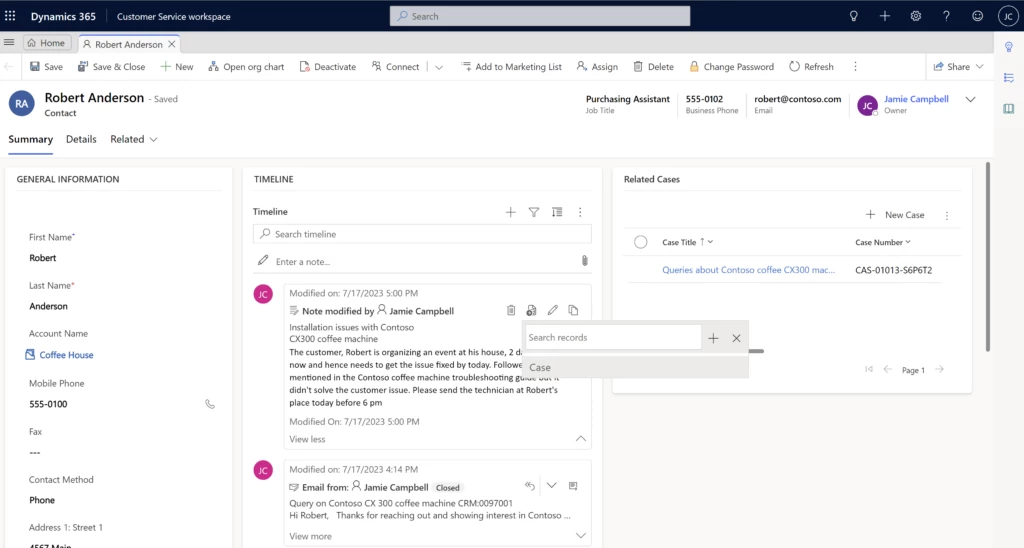Collapse the note with View less chevron

[x=580, y=439]
